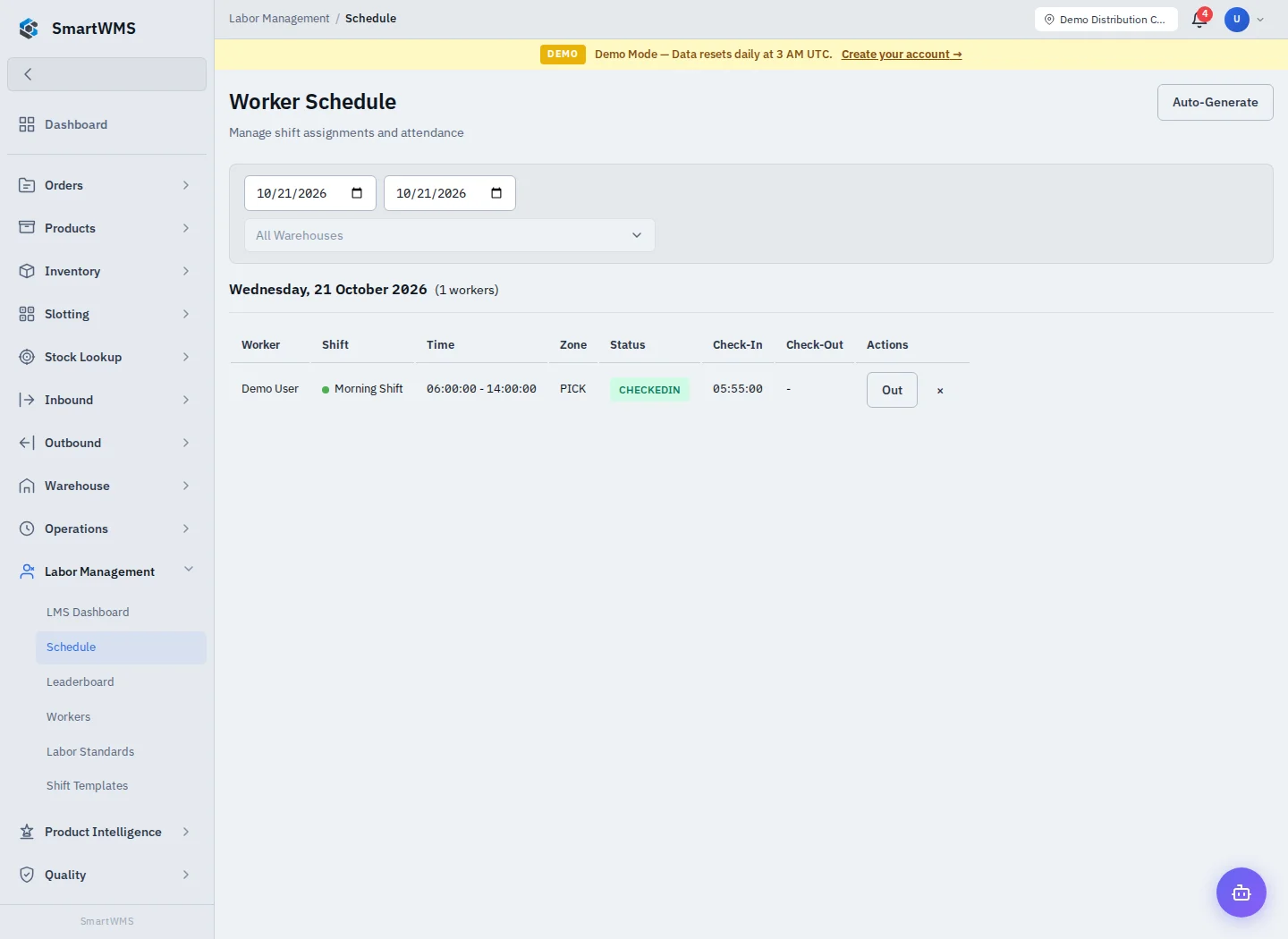Viewport: 1288px width, 939px height.
Task: Click the Outbound arrow icon
Action: pos(27,443)
